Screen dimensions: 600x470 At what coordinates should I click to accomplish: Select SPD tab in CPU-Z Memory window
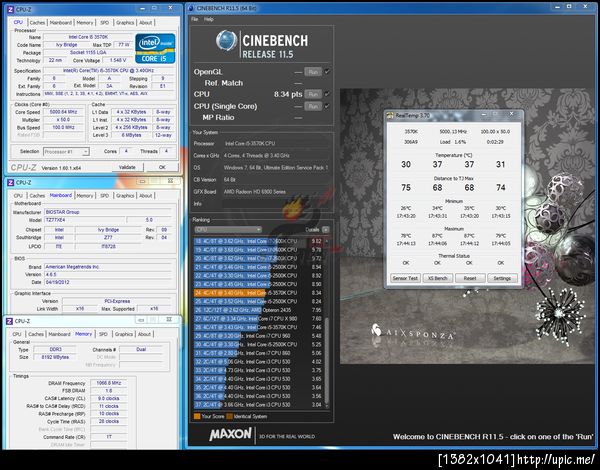[103, 334]
